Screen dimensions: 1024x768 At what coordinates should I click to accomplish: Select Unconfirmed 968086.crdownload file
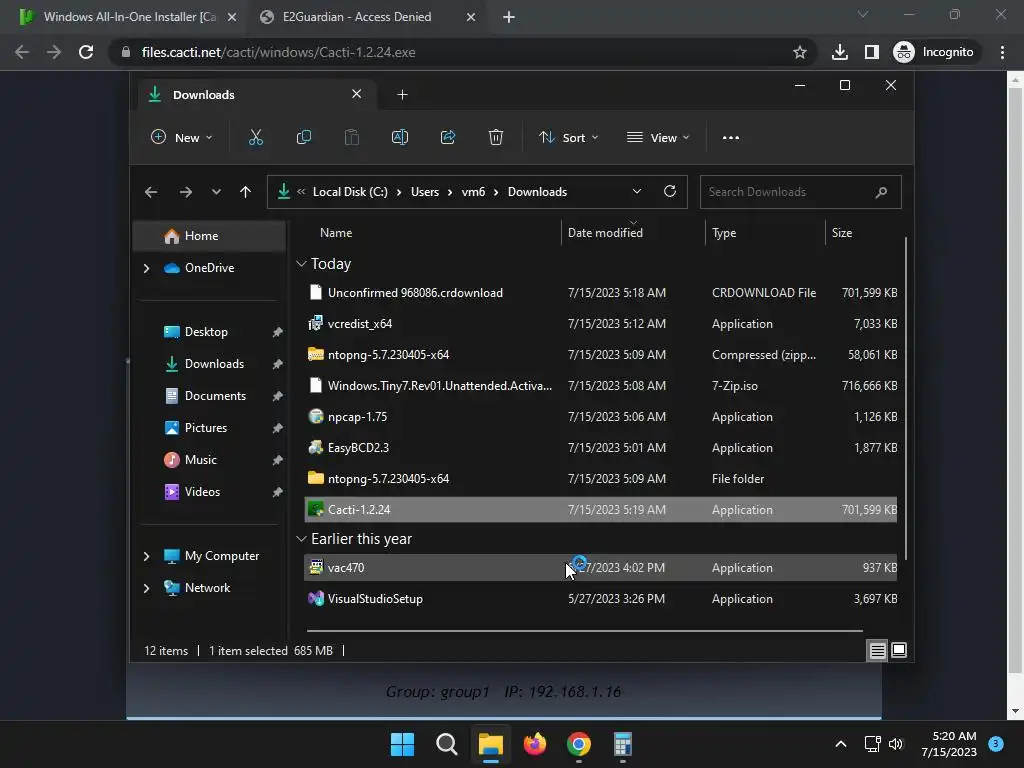pyautogui.click(x=600, y=293)
